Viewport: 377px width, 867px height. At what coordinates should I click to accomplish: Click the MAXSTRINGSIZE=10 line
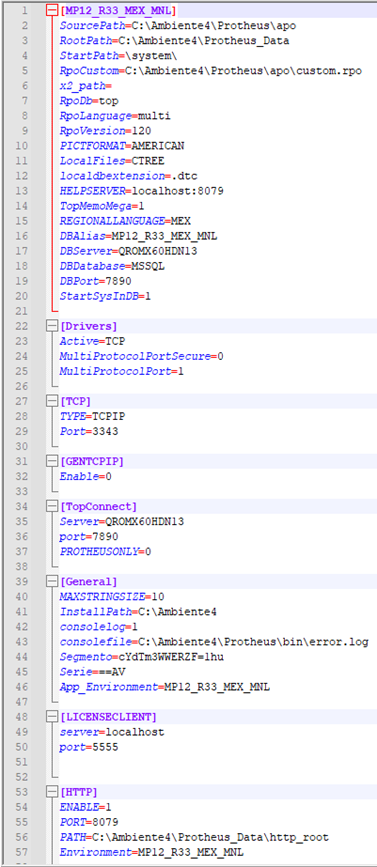point(112,597)
